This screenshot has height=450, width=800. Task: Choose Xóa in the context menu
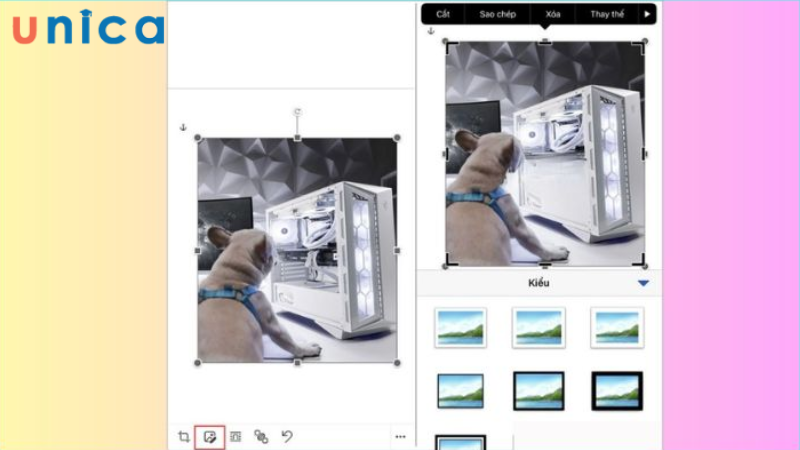click(553, 14)
